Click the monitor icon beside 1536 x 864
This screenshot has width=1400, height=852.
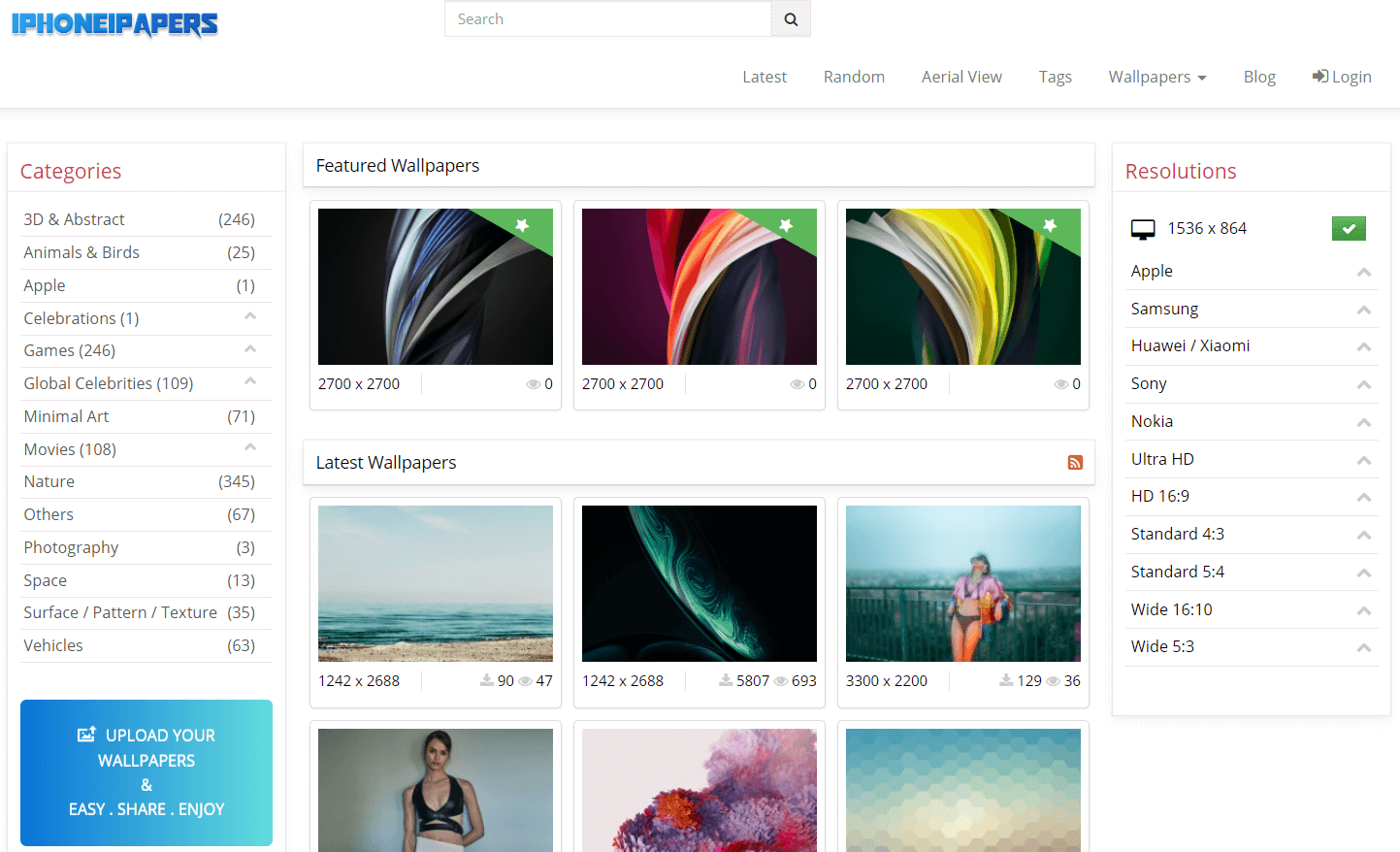(x=1143, y=229)
